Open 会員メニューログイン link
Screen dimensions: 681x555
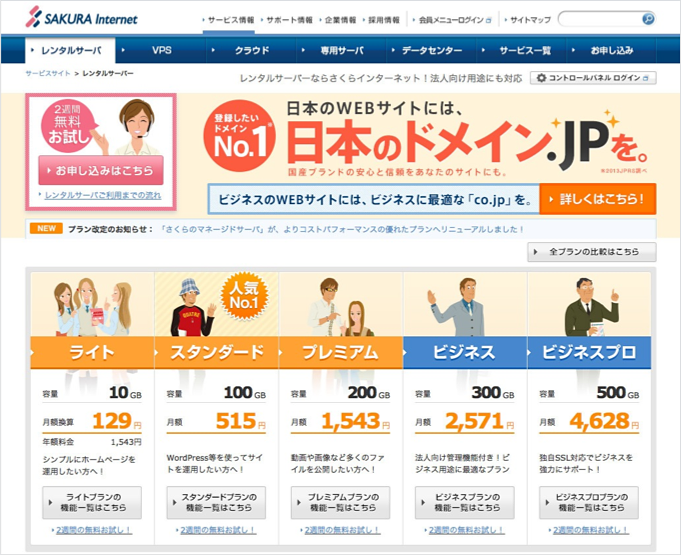pos(452,20)
